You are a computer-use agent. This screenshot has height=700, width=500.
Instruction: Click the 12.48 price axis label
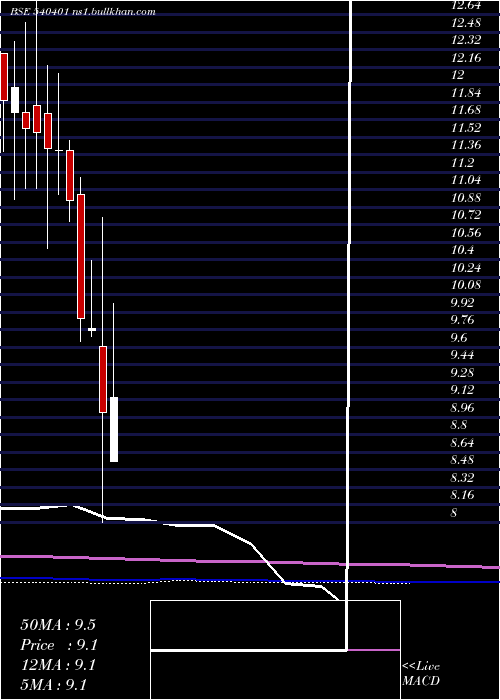click(467, 23)
